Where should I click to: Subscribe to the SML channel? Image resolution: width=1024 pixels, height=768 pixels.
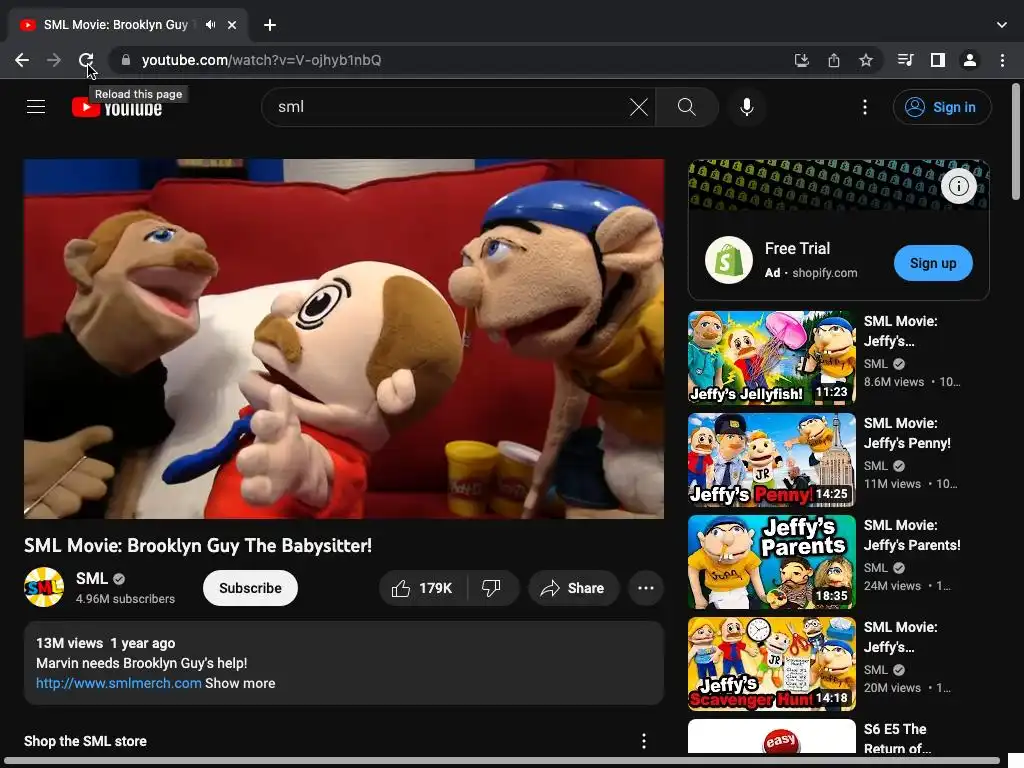click(x=250, y=588)
